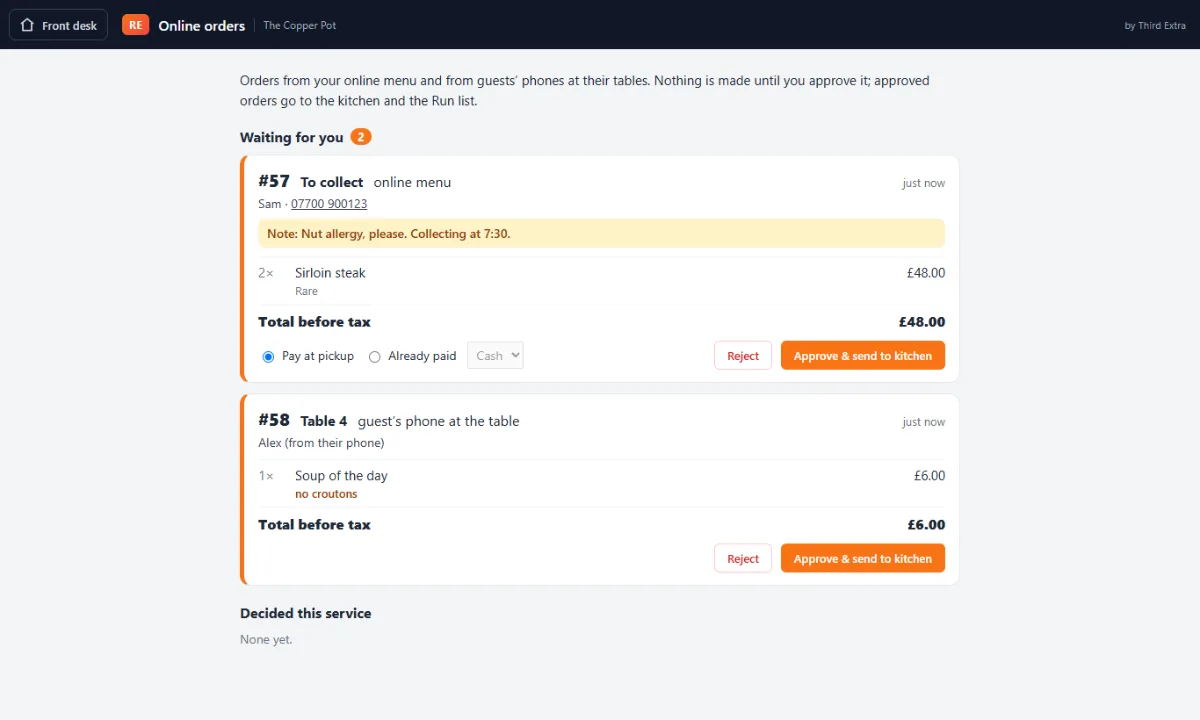Click the #57 order number
Image resolution: width=1200 pixels, height=720 pixels.
[274, 181]
